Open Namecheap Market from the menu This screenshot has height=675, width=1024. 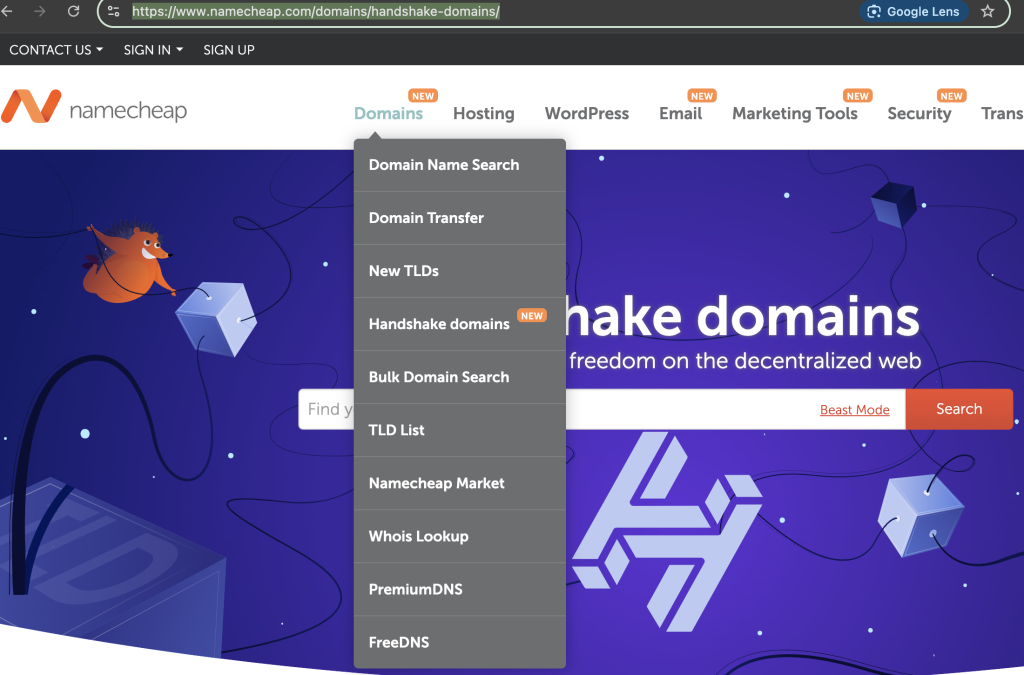(436, 483)
